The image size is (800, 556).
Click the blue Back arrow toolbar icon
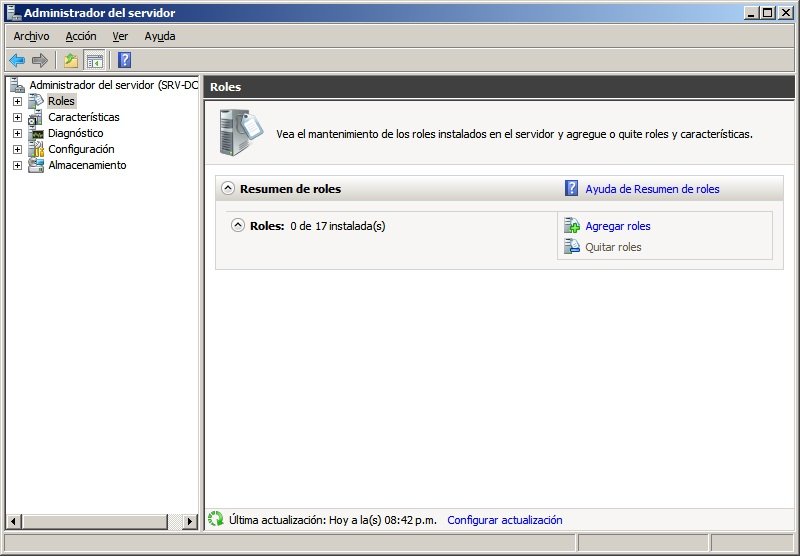(17, 61)
